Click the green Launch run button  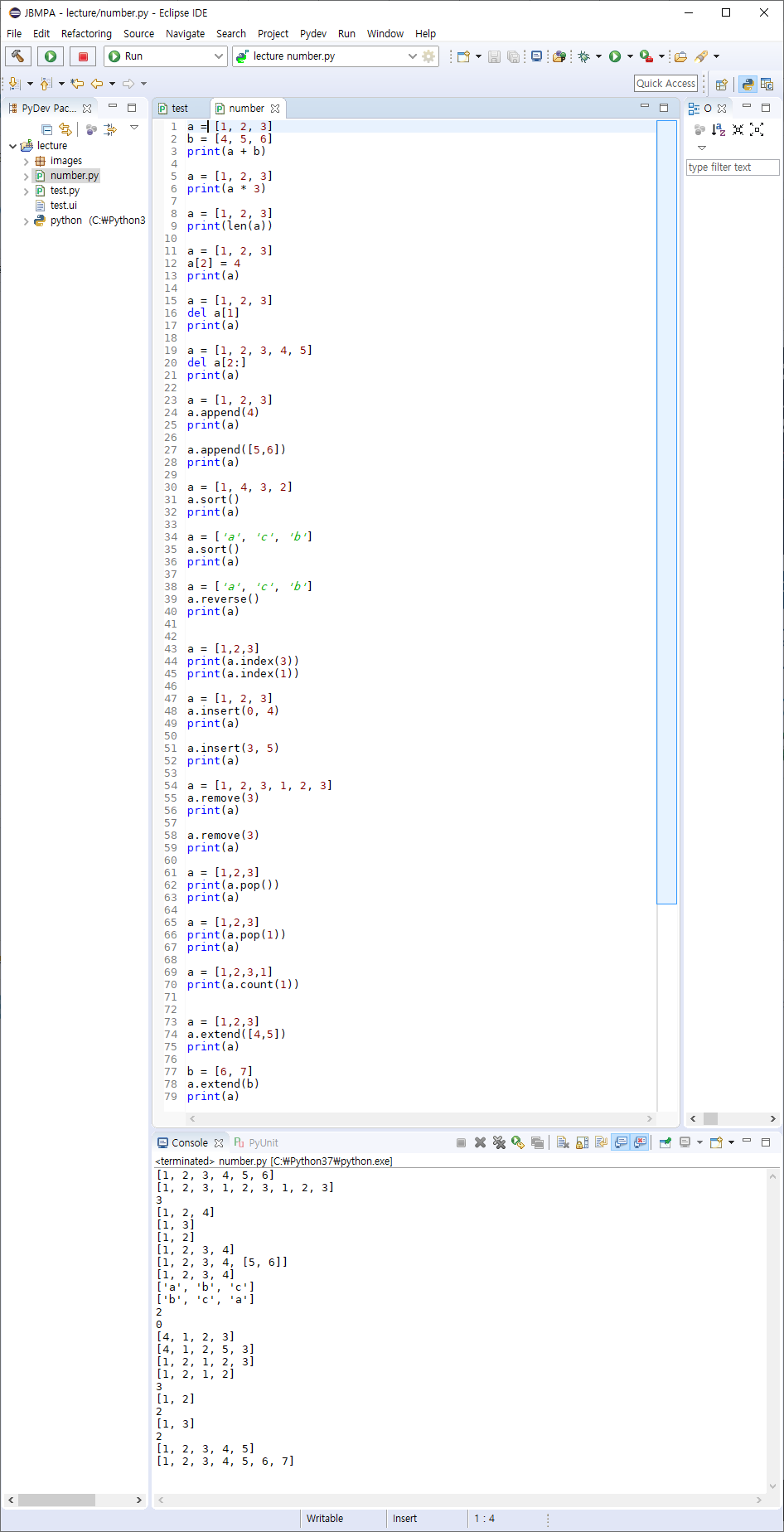(x=50, y=56)
